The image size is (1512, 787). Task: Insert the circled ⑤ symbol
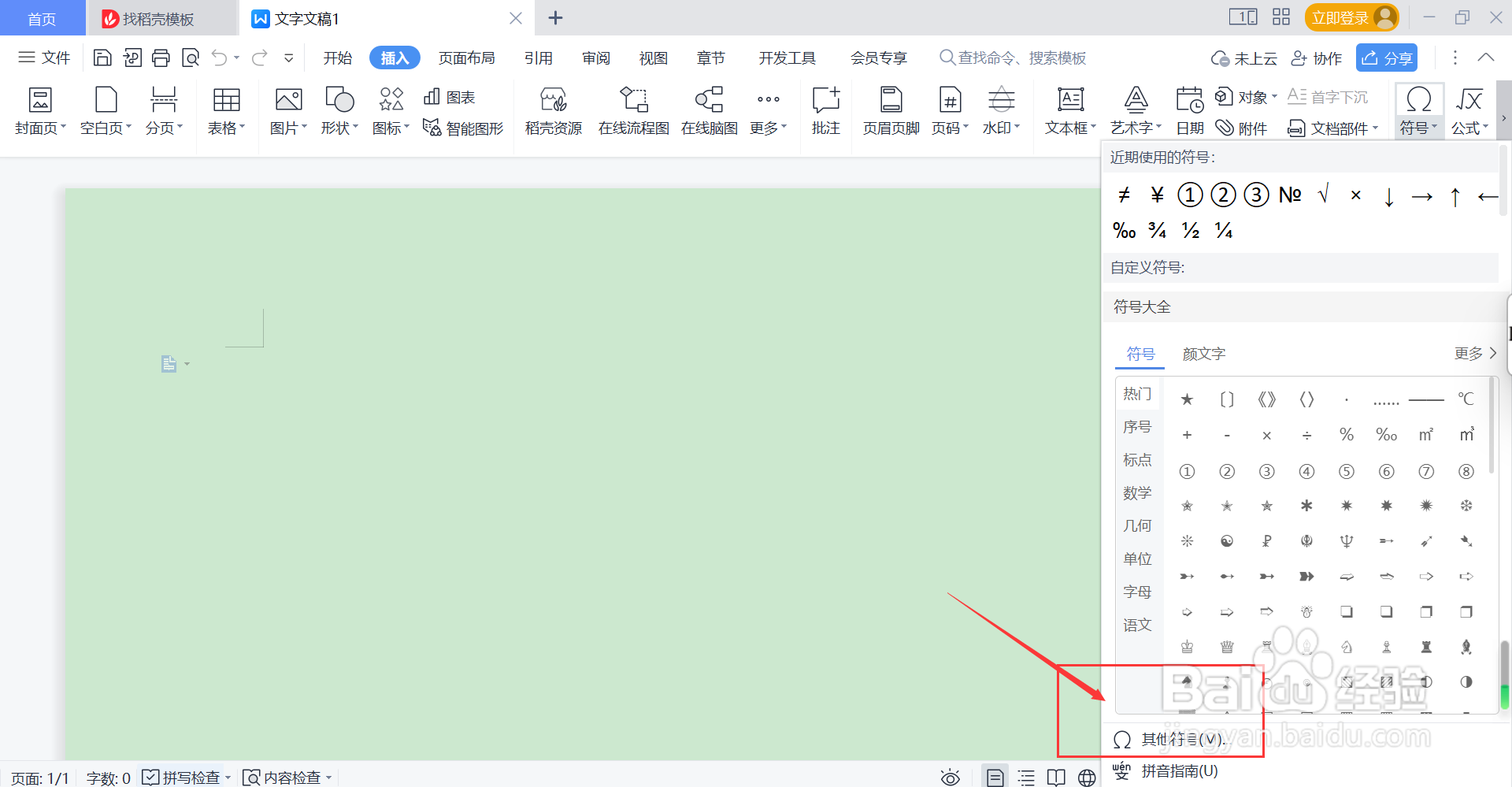[x=1347, y=471]
